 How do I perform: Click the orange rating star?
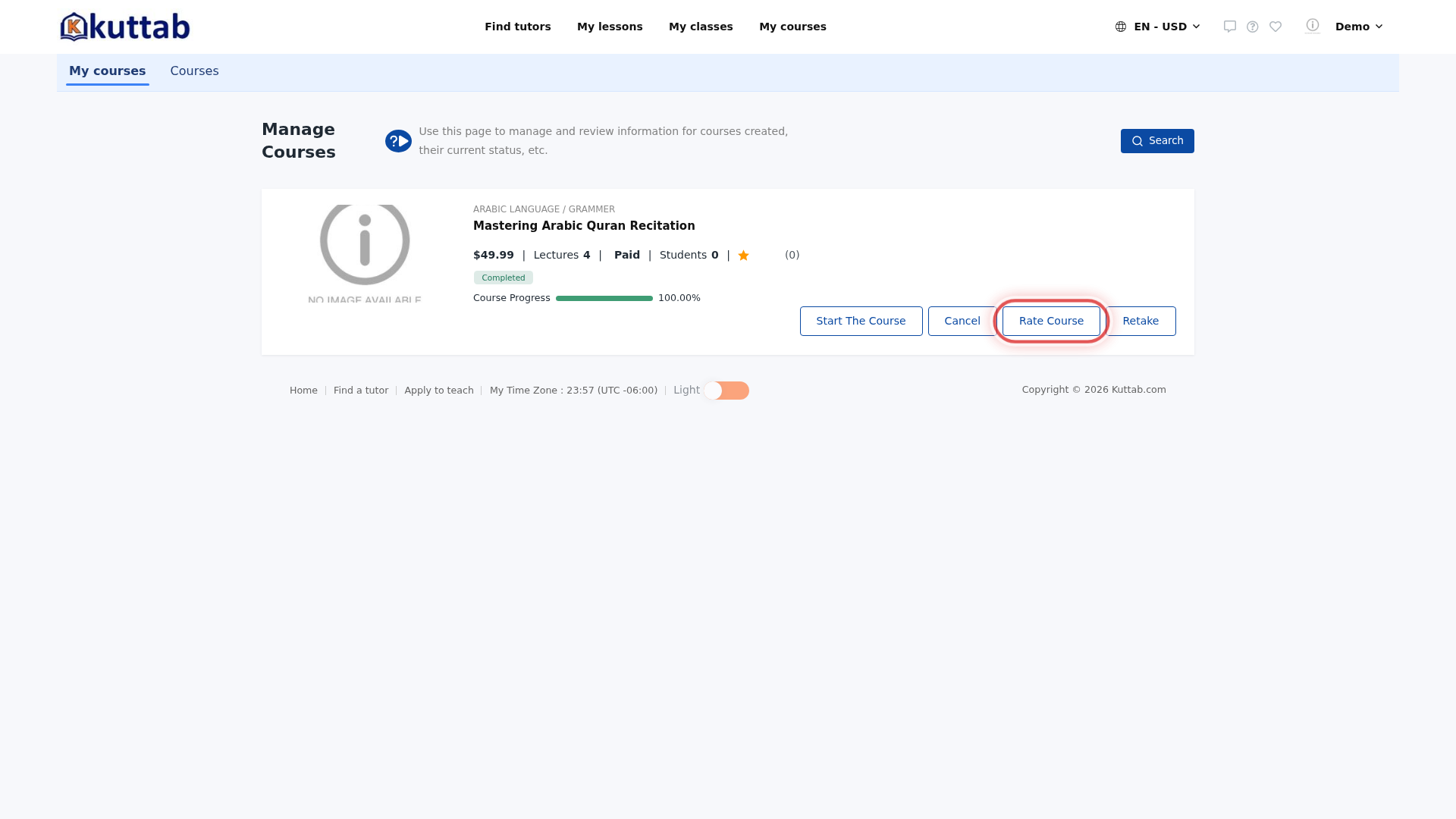[x=743, y=256]
